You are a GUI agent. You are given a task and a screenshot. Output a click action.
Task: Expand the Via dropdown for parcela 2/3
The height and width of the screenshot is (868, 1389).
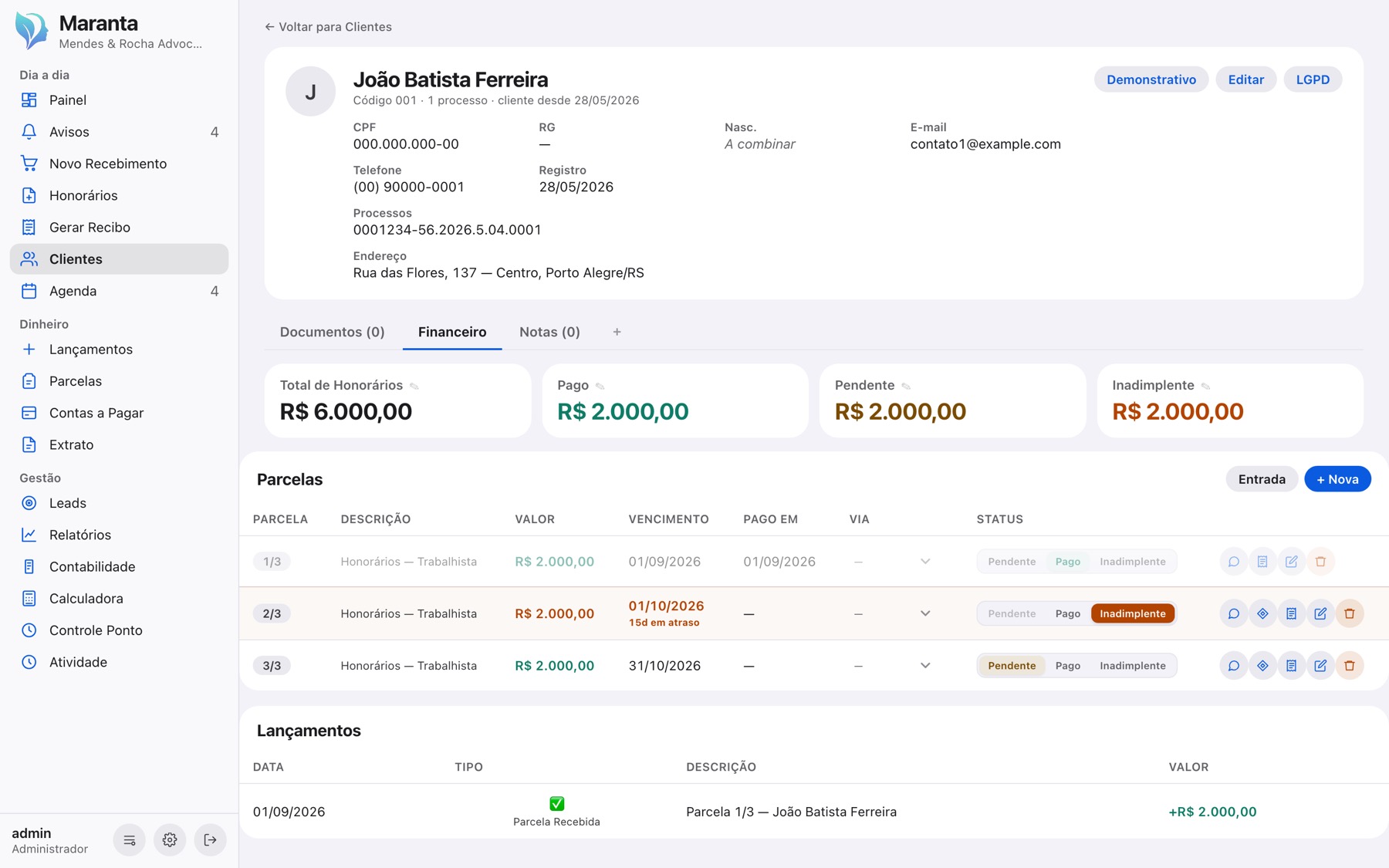(925, 613)
